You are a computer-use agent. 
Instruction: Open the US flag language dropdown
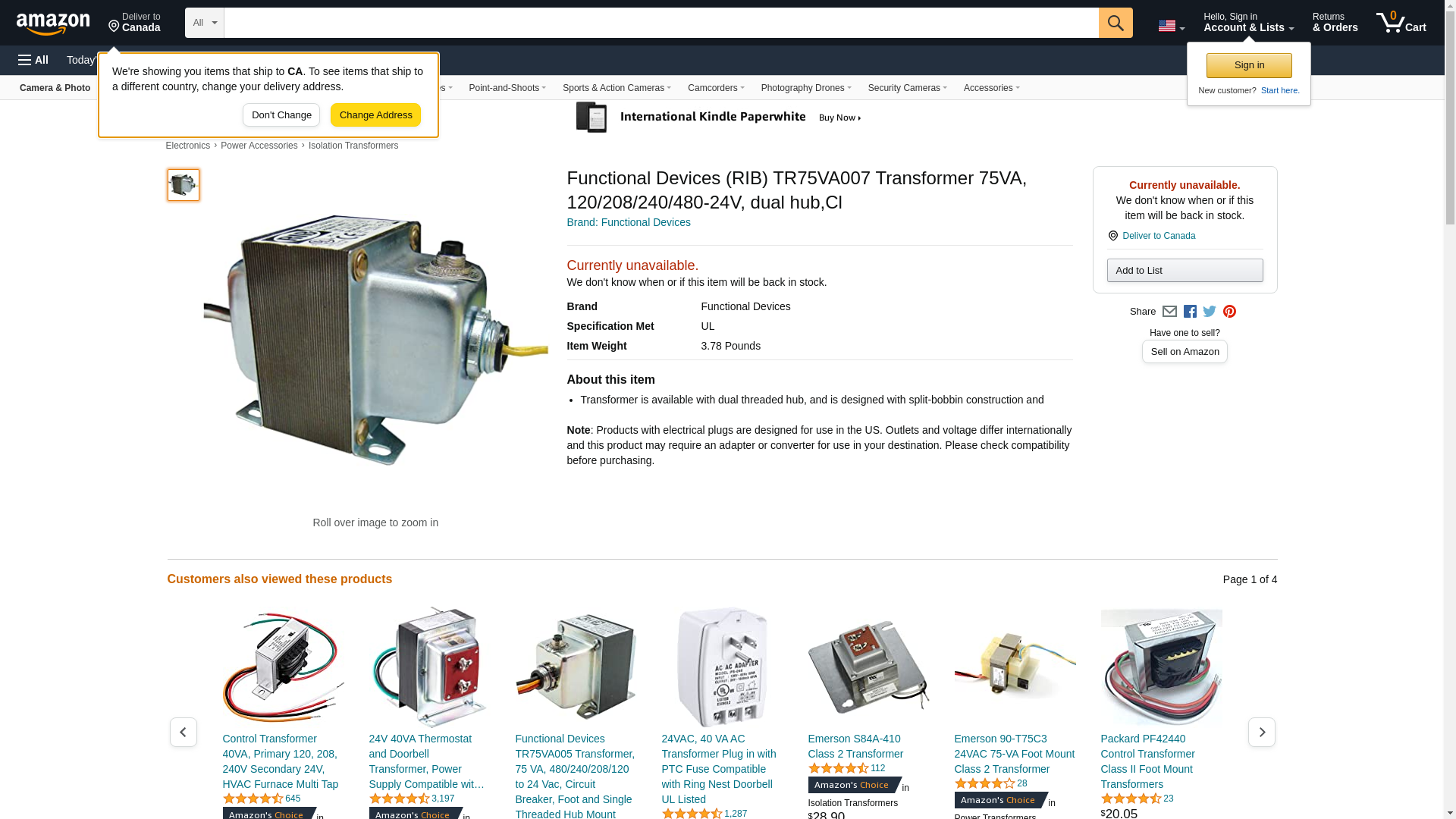pyautogui.click(x=1171, y=27)
